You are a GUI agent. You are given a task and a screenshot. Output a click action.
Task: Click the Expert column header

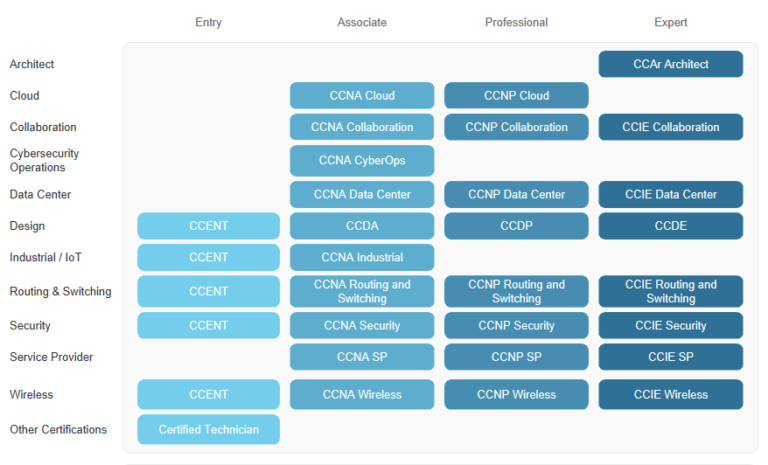pos(671,23)
